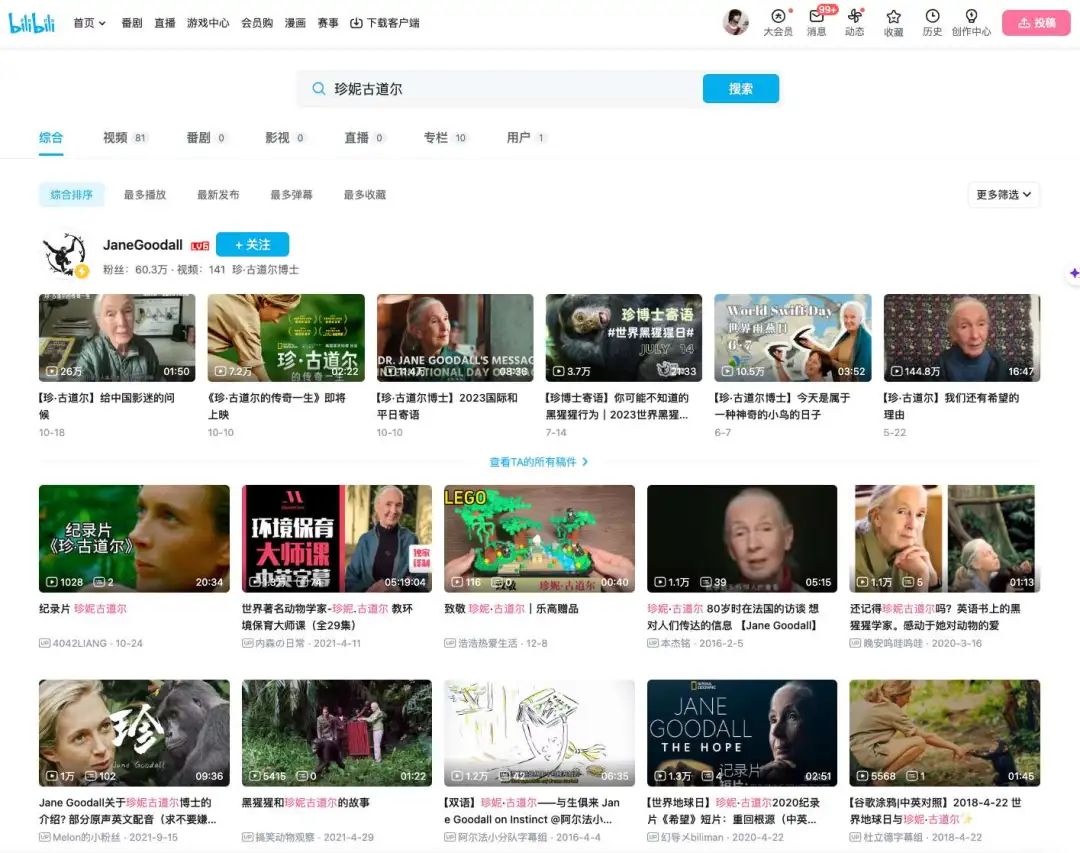This screenshot has width=1080, height=853.
Task: Open the 番剧 header menu item
Action: [x=132, y=23]
